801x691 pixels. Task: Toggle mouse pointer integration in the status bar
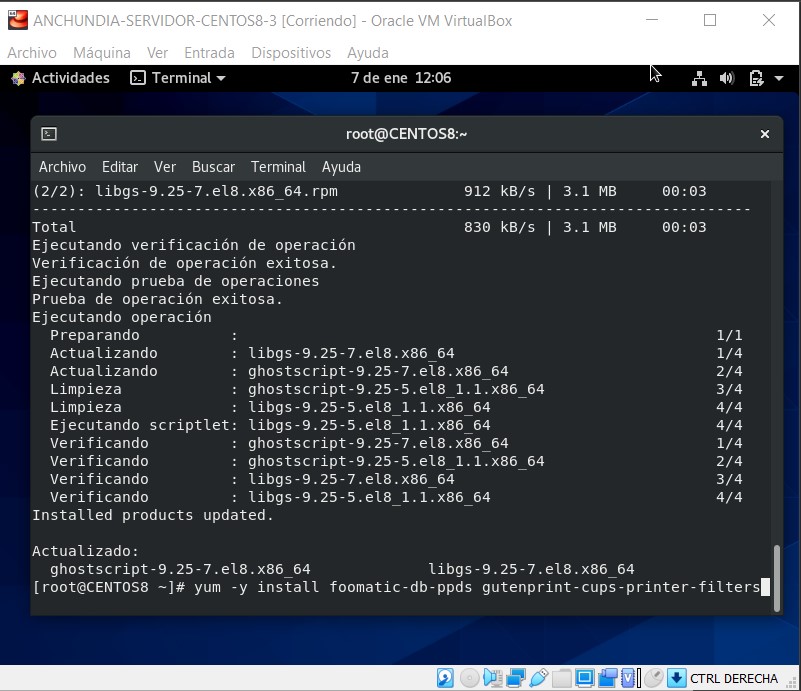[653, 678]
